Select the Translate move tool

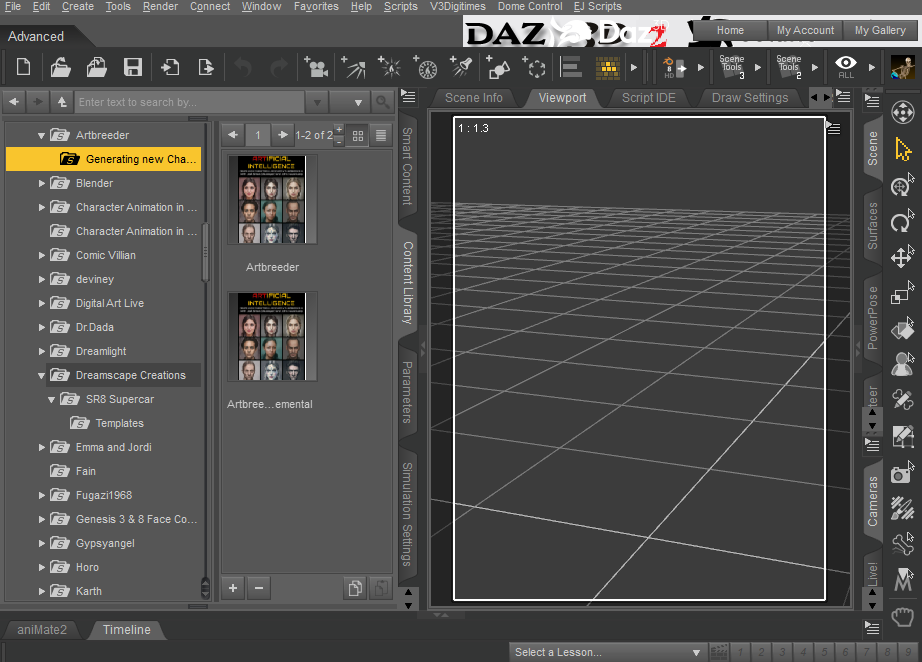pyautogui.click(x=903, y=256)
